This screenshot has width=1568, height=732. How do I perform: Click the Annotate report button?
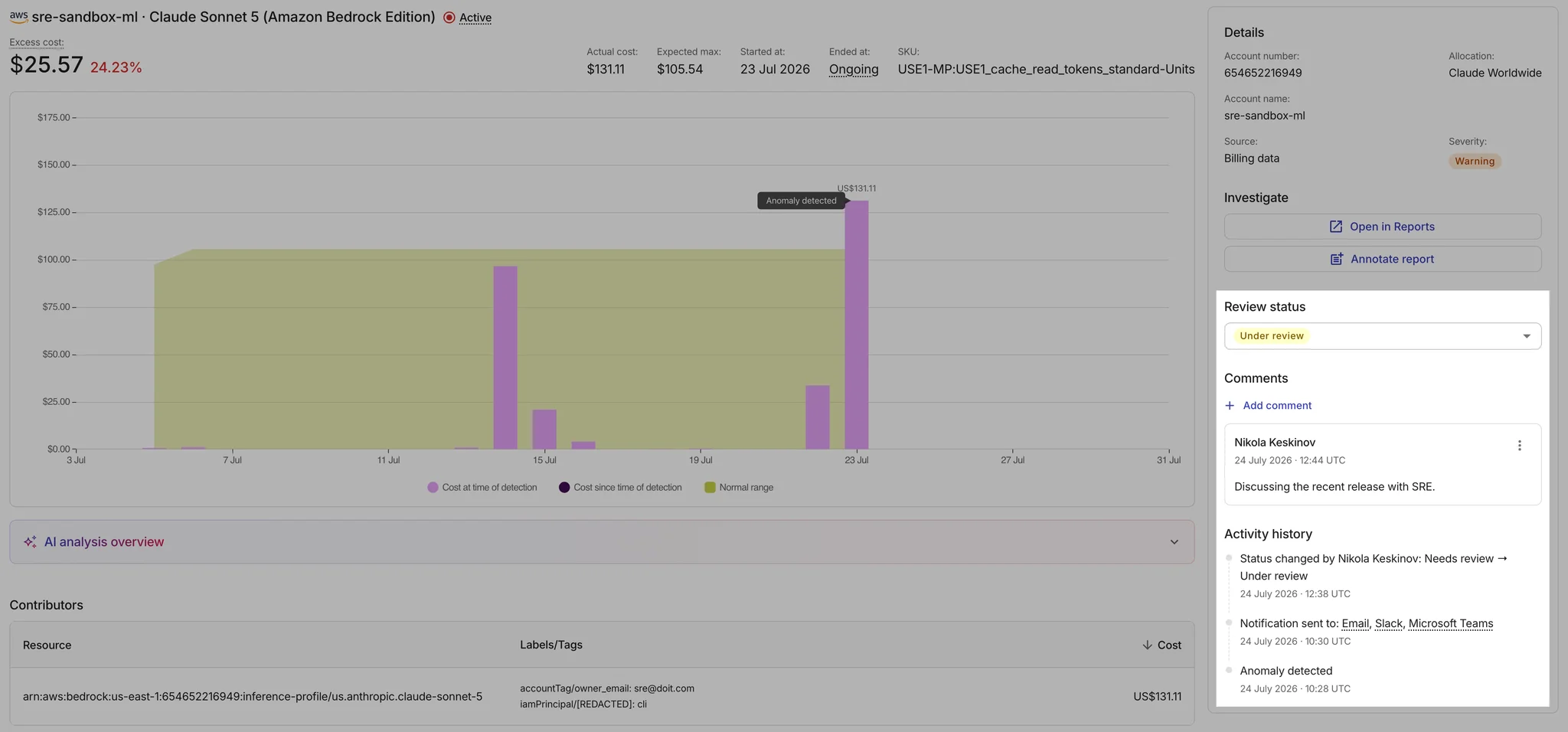click(1383, 259)
